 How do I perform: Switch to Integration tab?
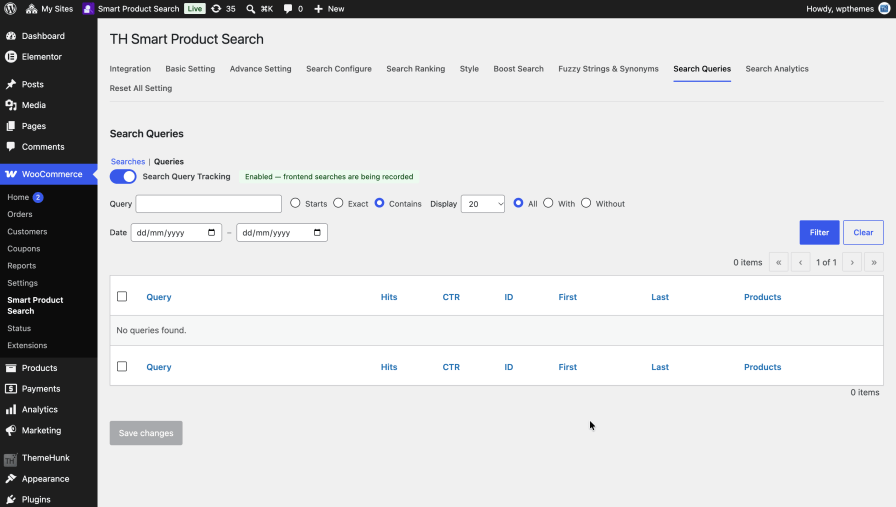[x=130, y=69]
